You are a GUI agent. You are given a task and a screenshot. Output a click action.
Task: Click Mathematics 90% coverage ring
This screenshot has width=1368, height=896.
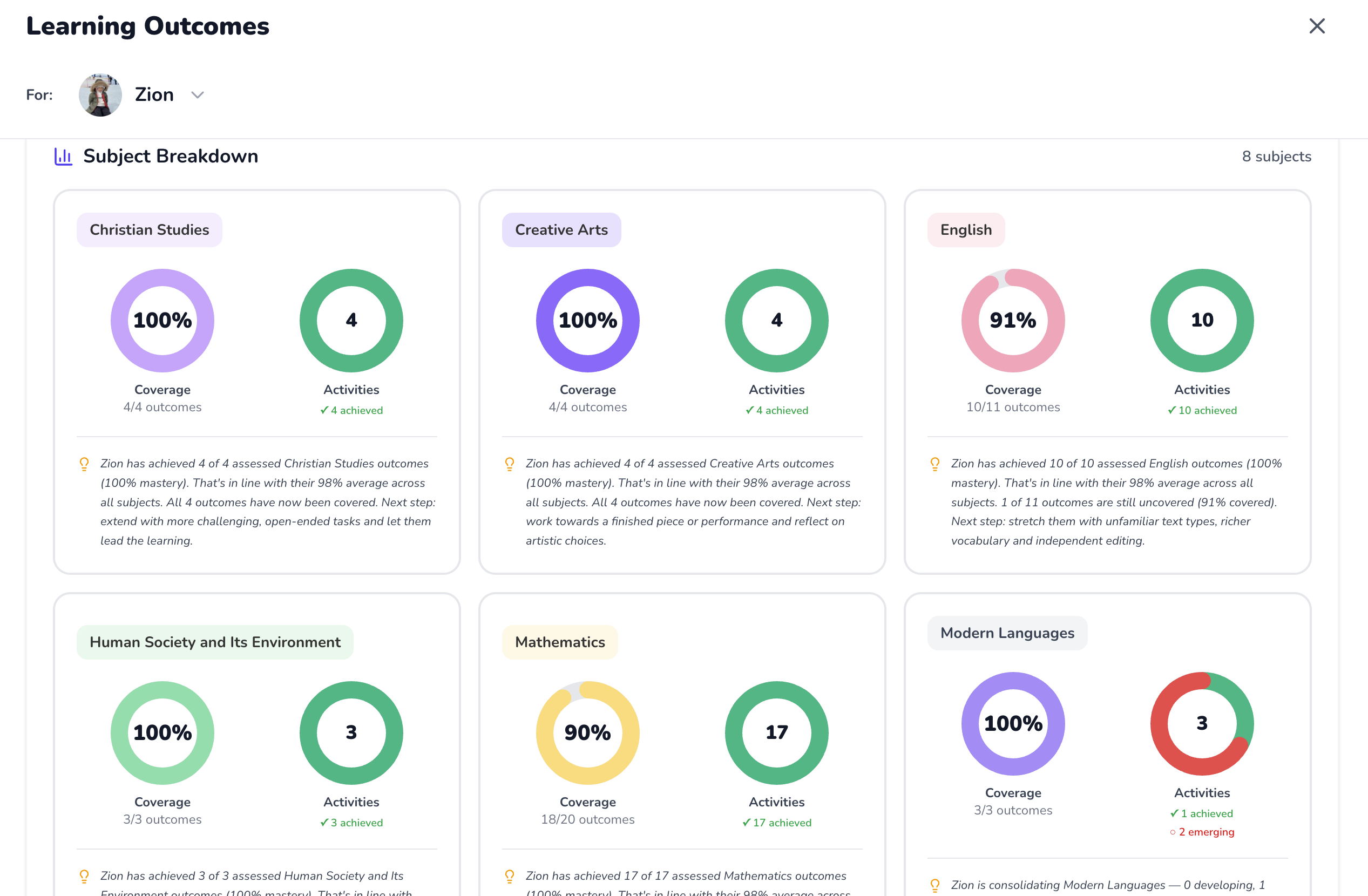pyautogui.click(x=587, y=732)
